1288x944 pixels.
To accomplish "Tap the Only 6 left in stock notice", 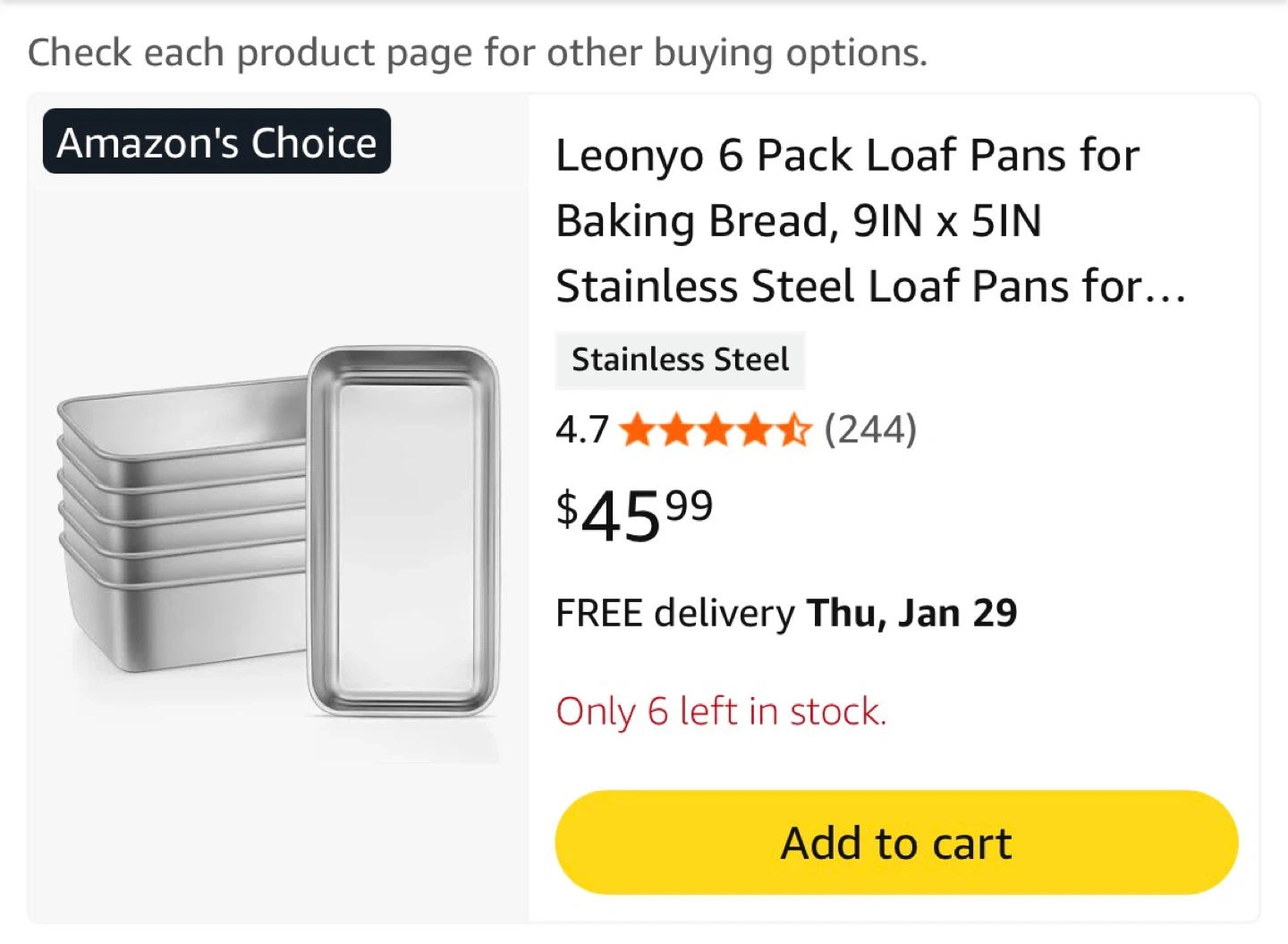I will [x=721, y=712].
